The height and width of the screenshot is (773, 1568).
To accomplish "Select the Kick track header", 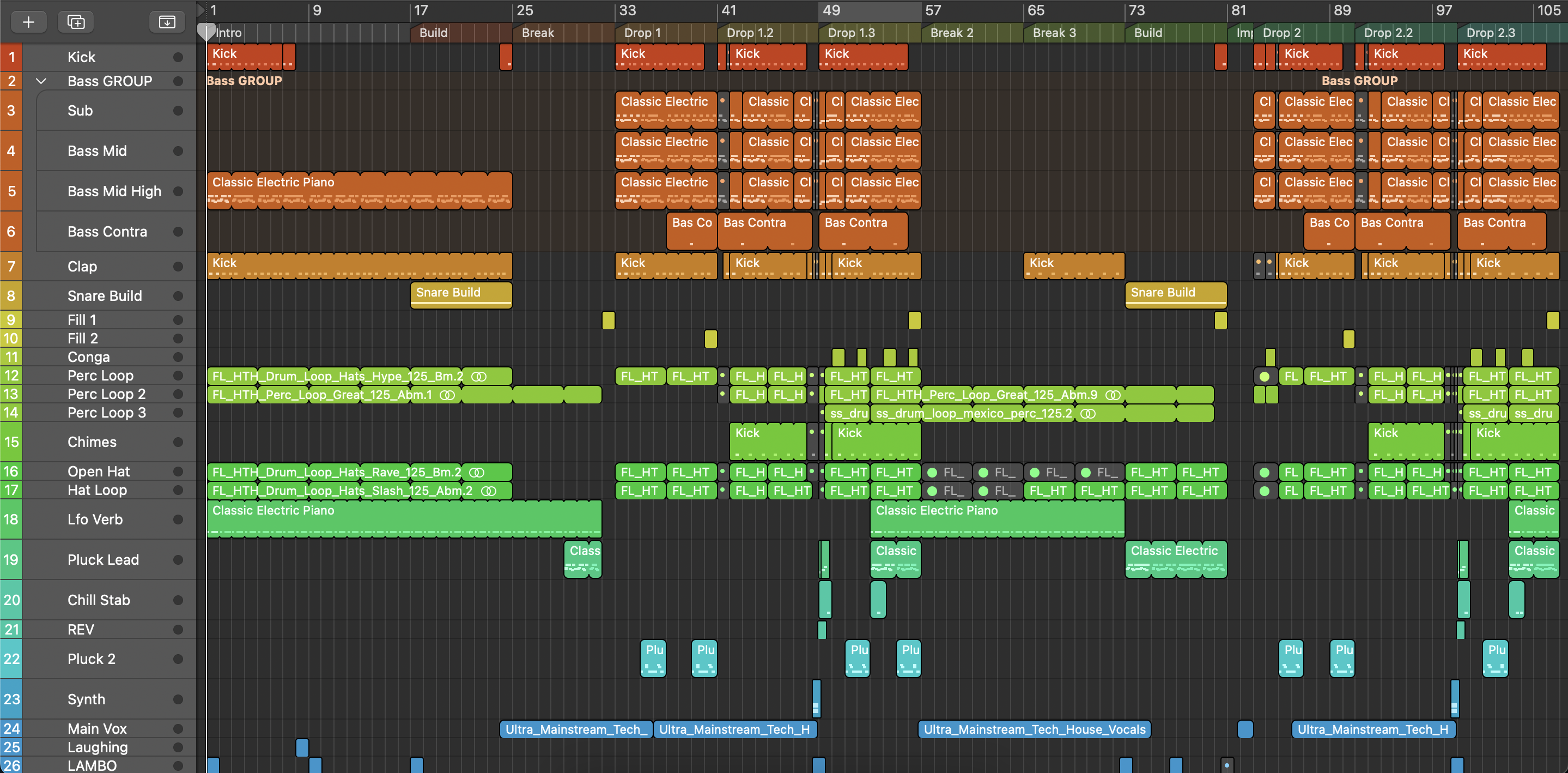I will (x=110, y=57).
